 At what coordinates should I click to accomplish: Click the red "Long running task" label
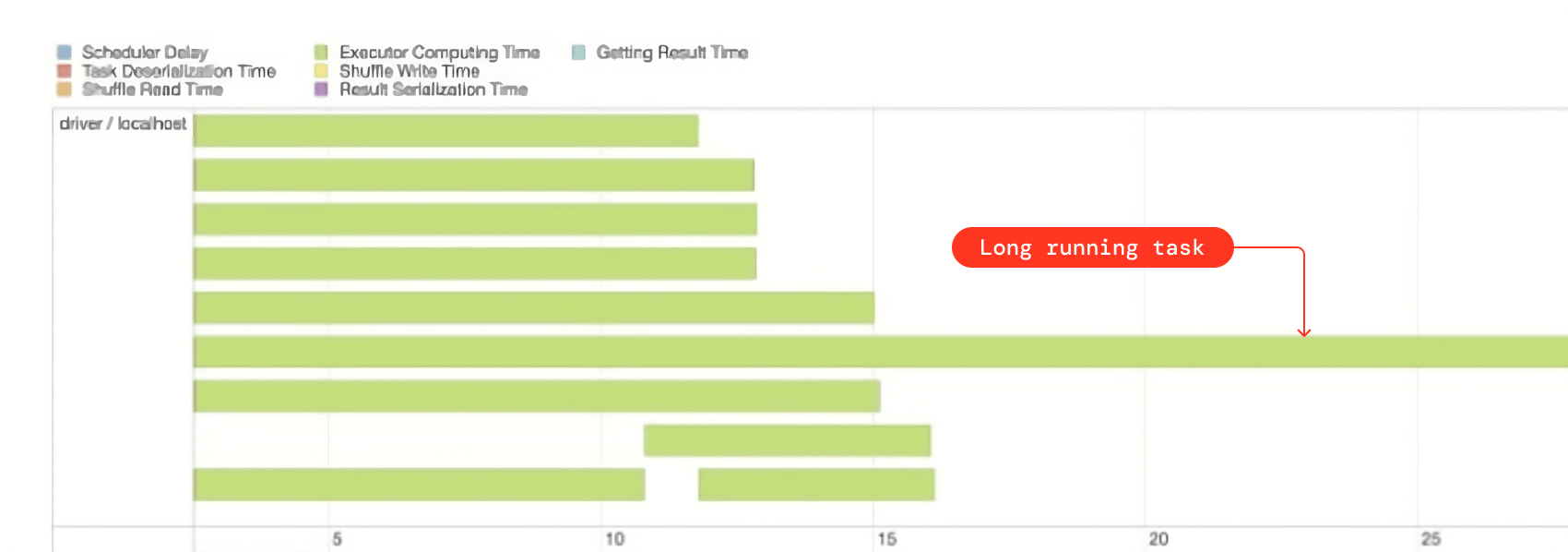point(1092,247)
